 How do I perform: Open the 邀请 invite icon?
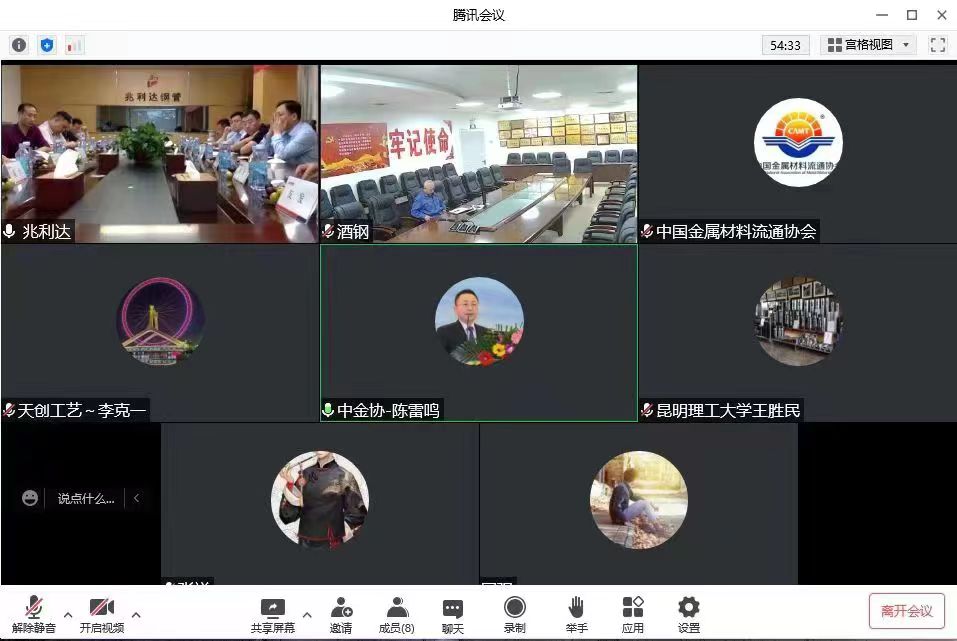(341, 614)
